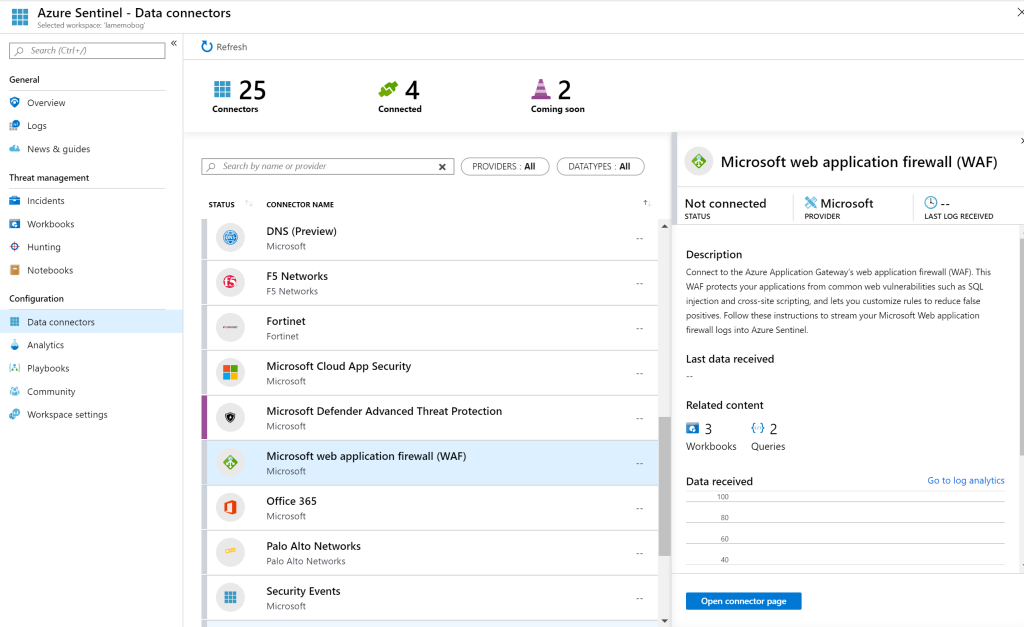Click the Refresh icon in toolbar
This screenshot has height=627, width=1024.
point(207,46)
